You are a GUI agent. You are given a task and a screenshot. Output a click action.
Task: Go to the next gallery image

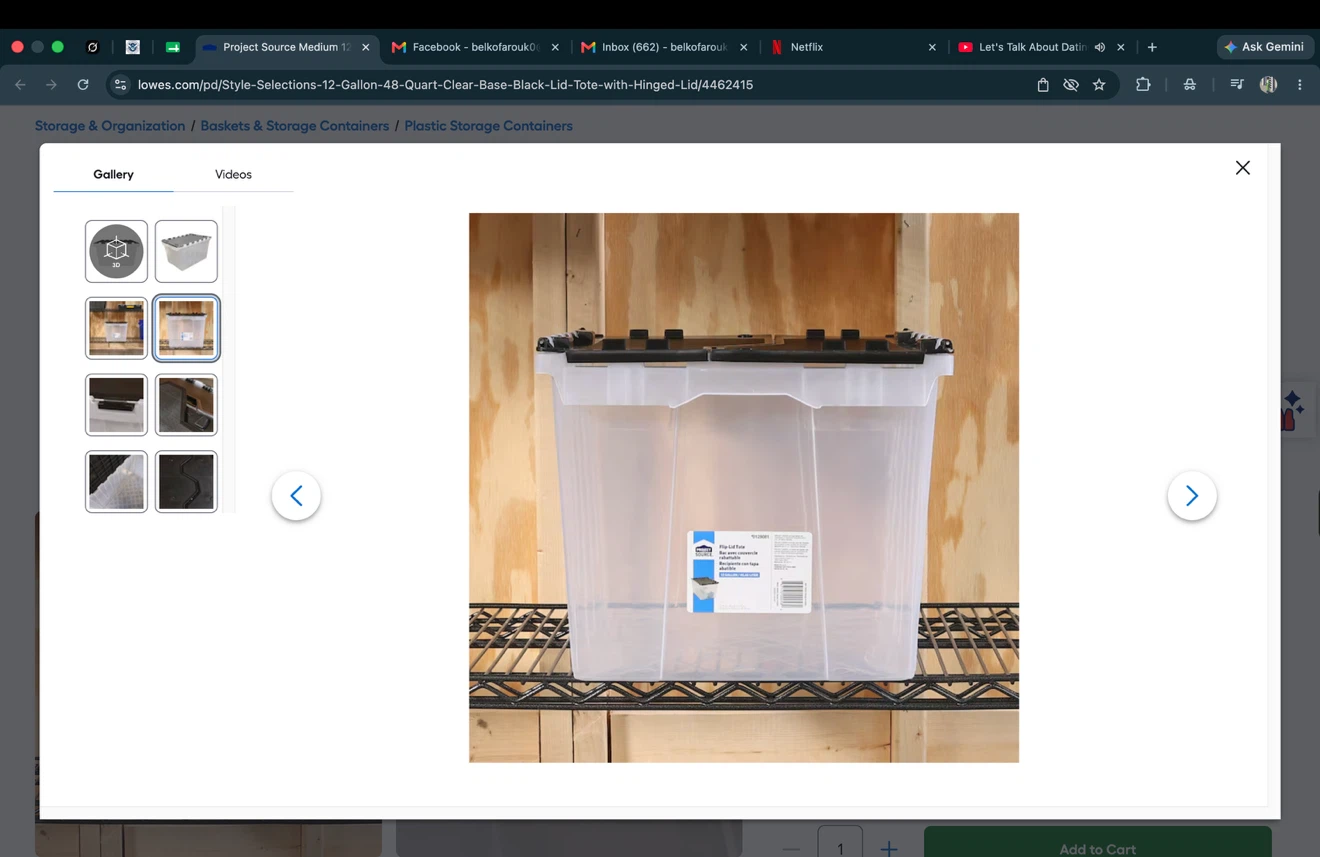point(1192,496)
